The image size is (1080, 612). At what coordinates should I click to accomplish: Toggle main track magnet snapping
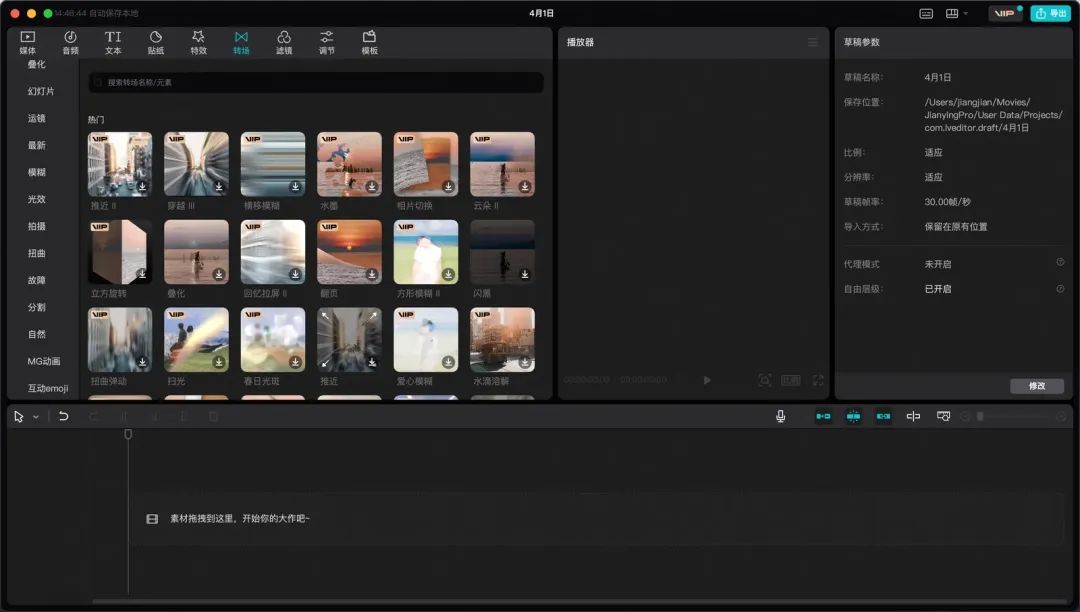(x=823, y=416)
